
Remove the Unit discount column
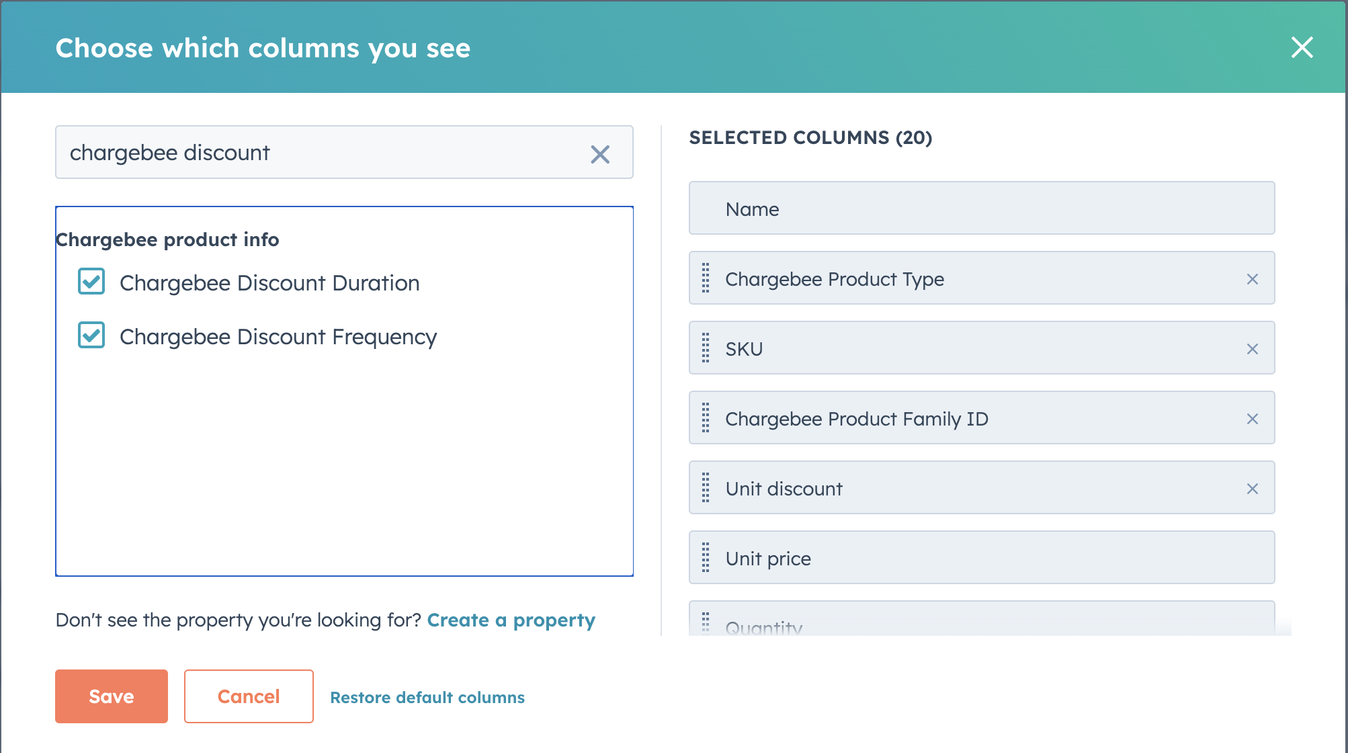click(1251, 489)
